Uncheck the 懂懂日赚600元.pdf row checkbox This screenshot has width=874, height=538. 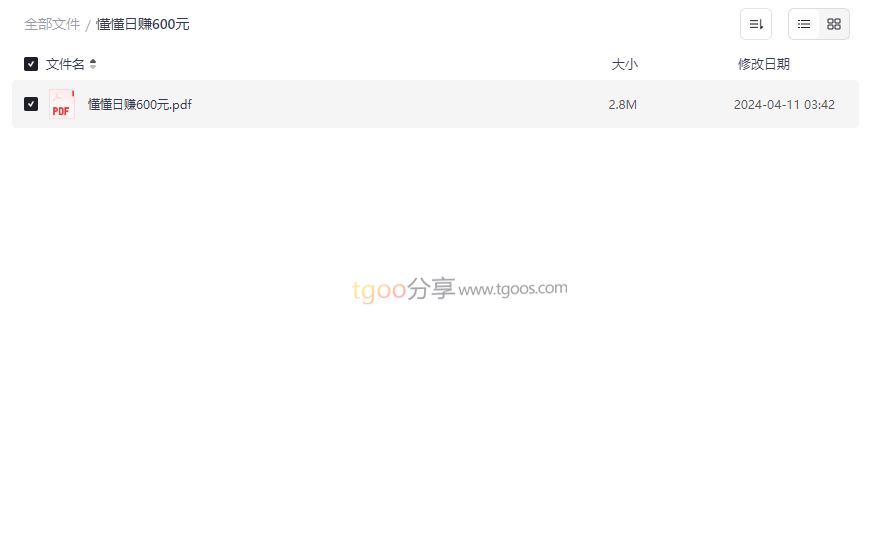tap(31, 104)
